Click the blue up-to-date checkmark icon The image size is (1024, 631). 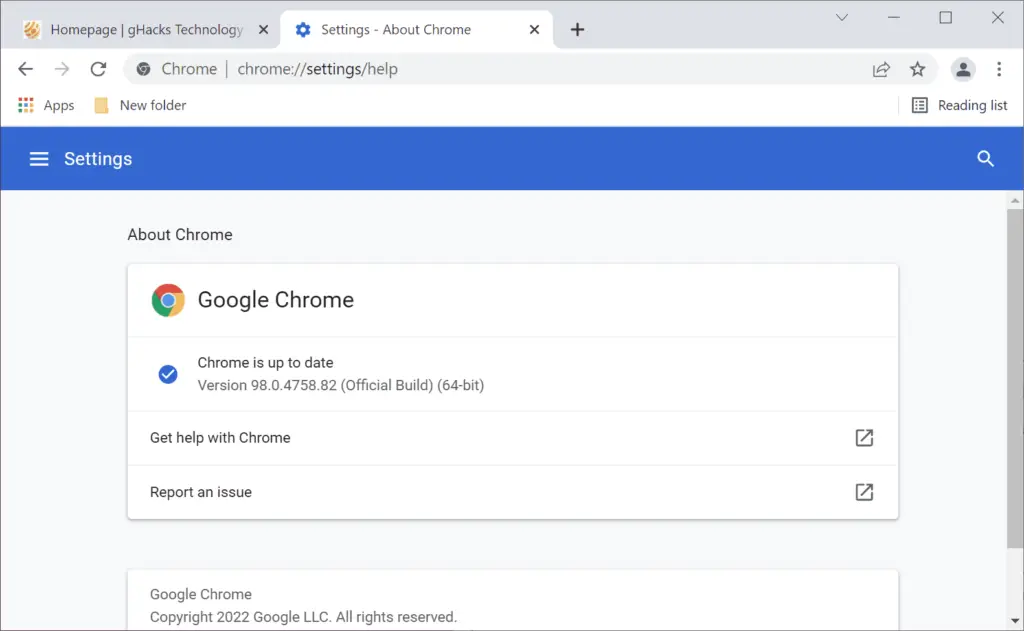coord(168,374)
